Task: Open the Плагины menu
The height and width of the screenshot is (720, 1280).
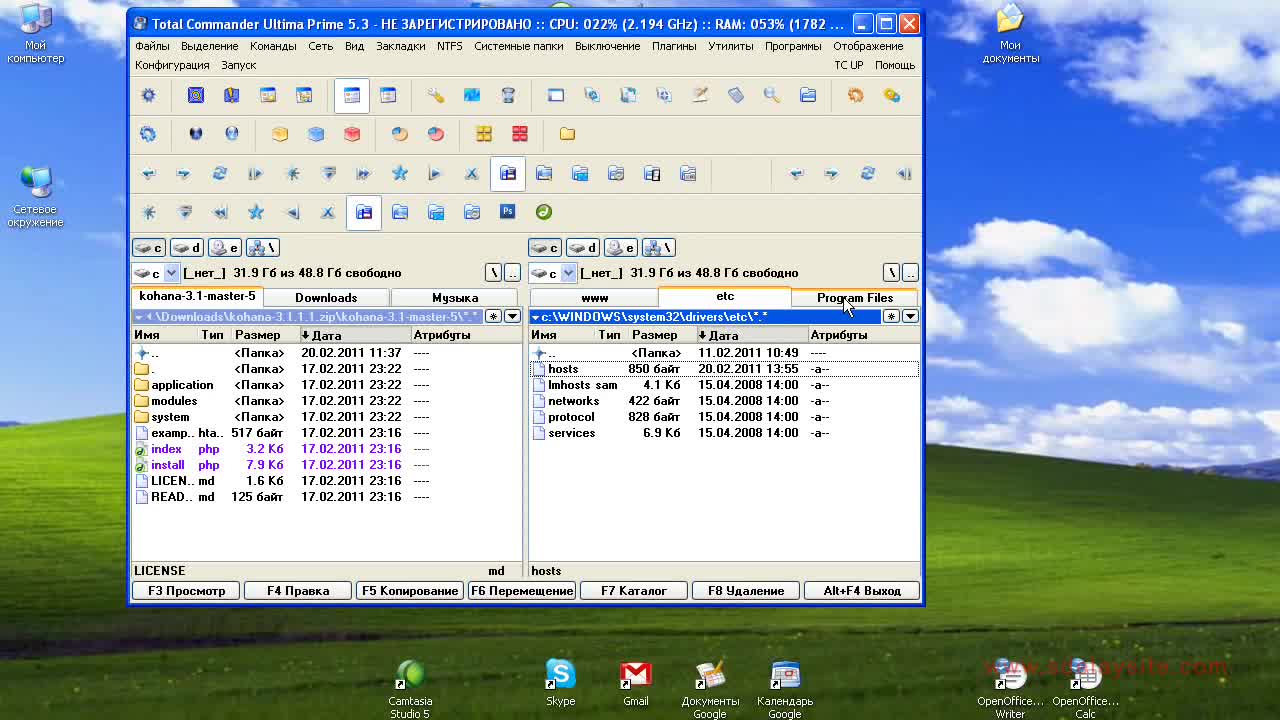Action: click(674, 46)
